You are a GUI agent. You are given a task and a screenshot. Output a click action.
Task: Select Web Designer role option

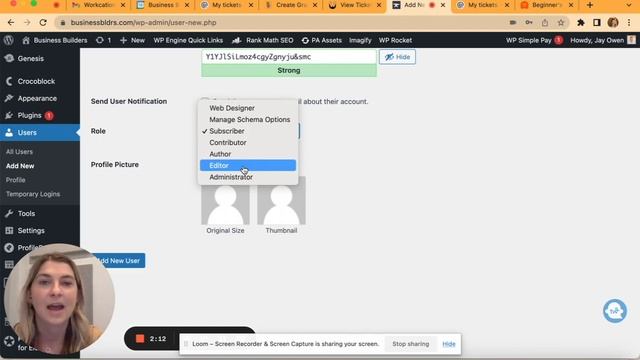[x=248, y=108]
